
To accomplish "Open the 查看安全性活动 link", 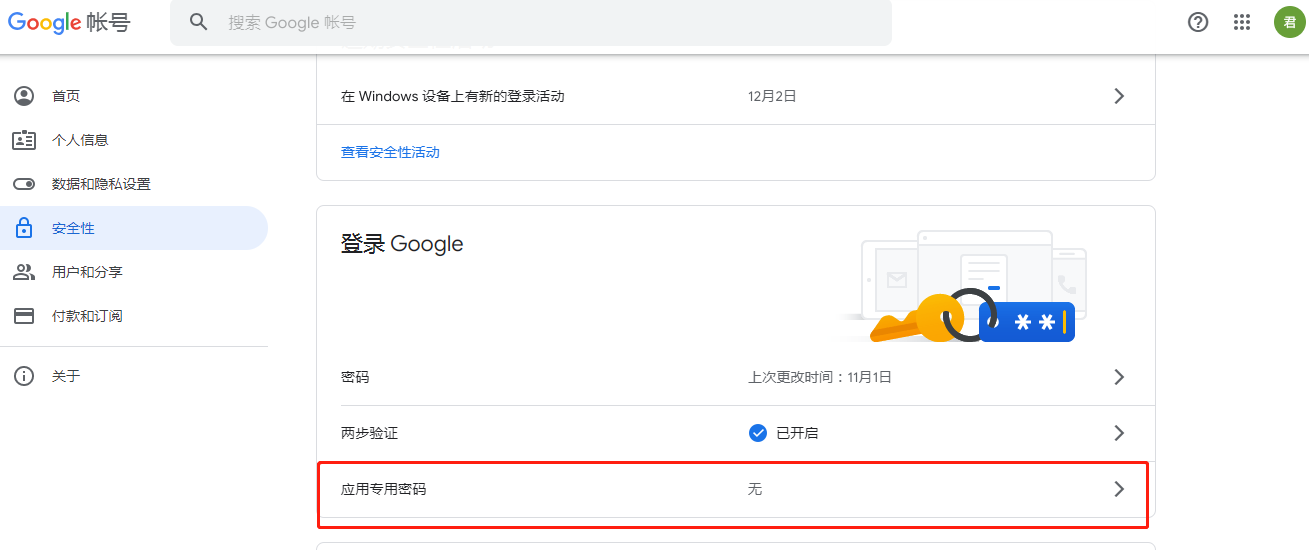I will pos(390,152).
